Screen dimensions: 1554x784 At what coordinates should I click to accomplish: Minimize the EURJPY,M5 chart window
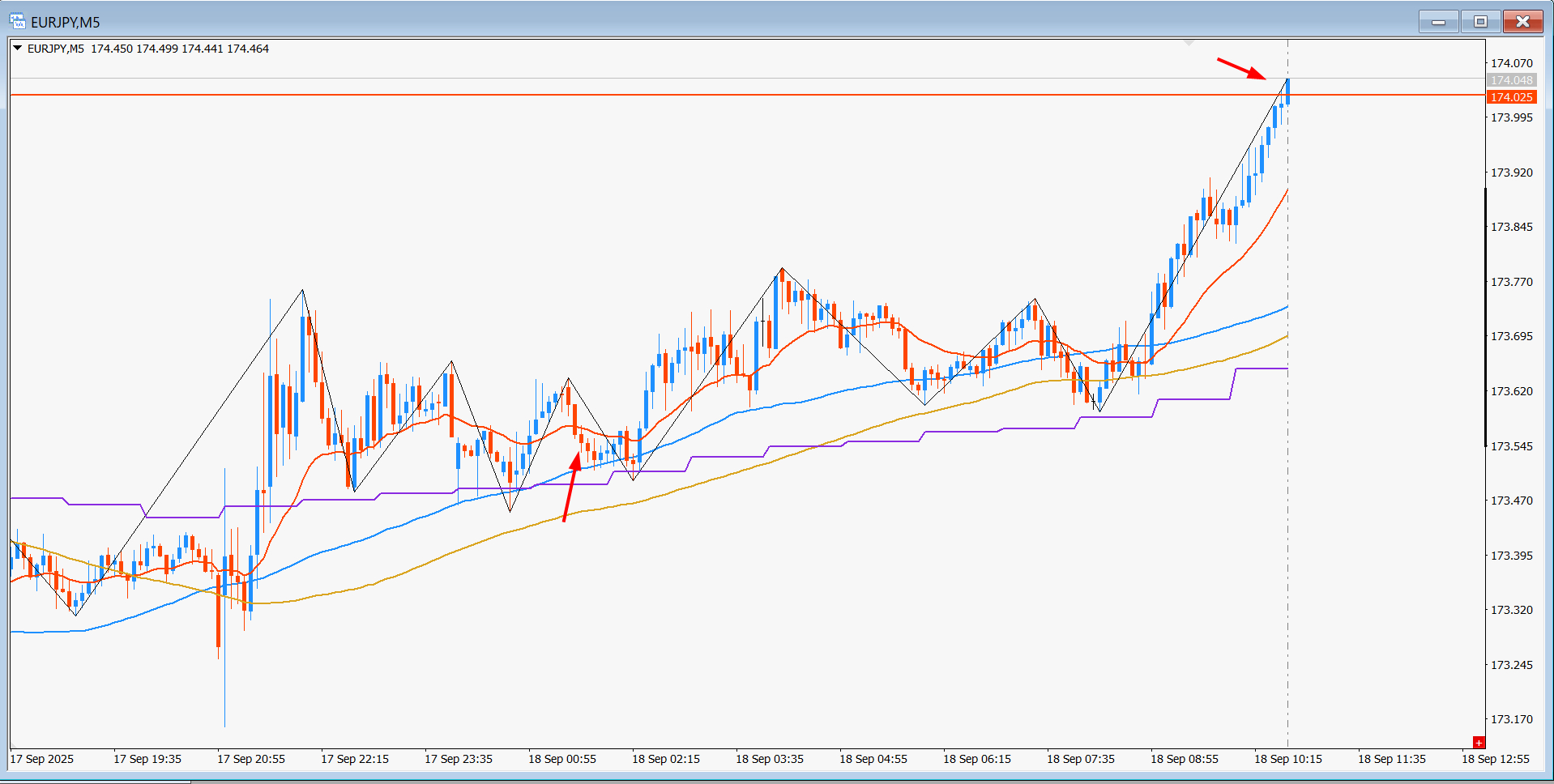1439,22
